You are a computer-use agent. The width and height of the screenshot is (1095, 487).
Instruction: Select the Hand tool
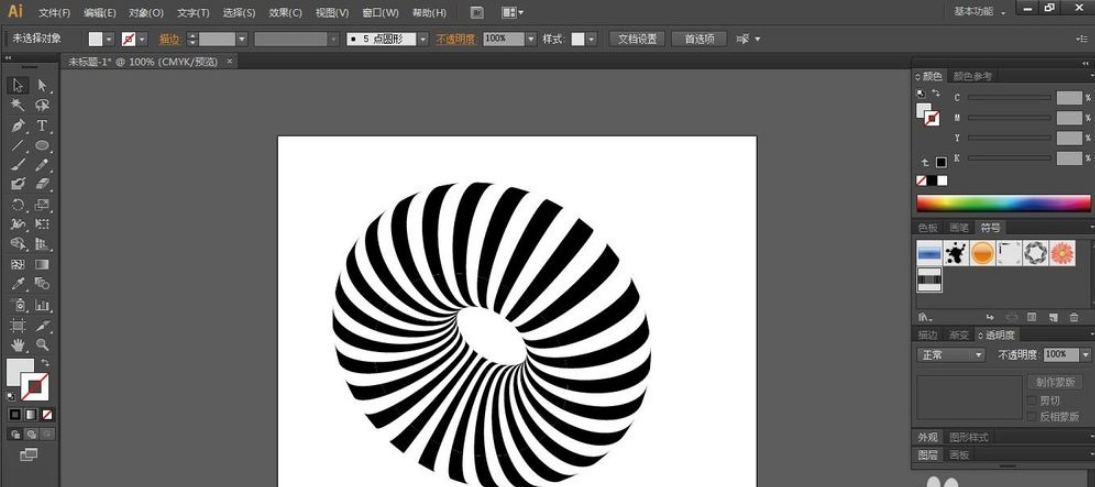tap(18, 344)
